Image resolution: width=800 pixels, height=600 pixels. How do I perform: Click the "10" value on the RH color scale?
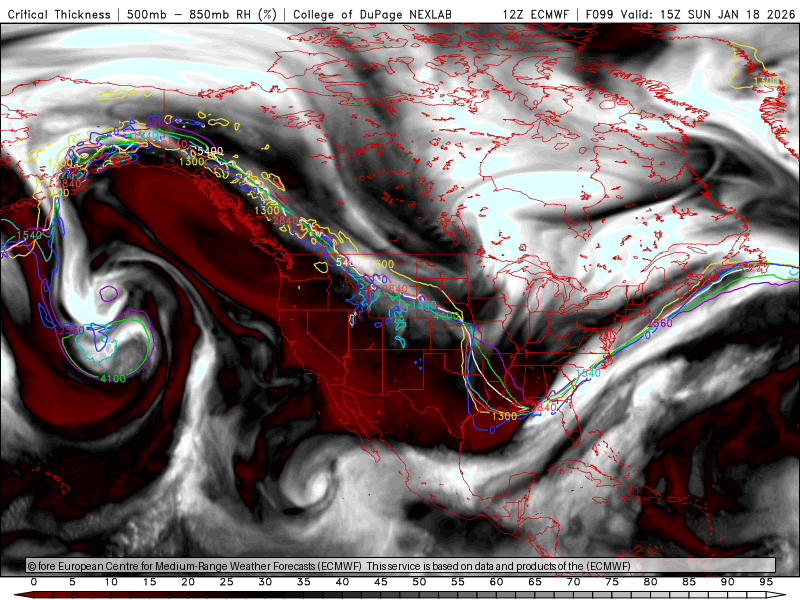pos(111,582)
